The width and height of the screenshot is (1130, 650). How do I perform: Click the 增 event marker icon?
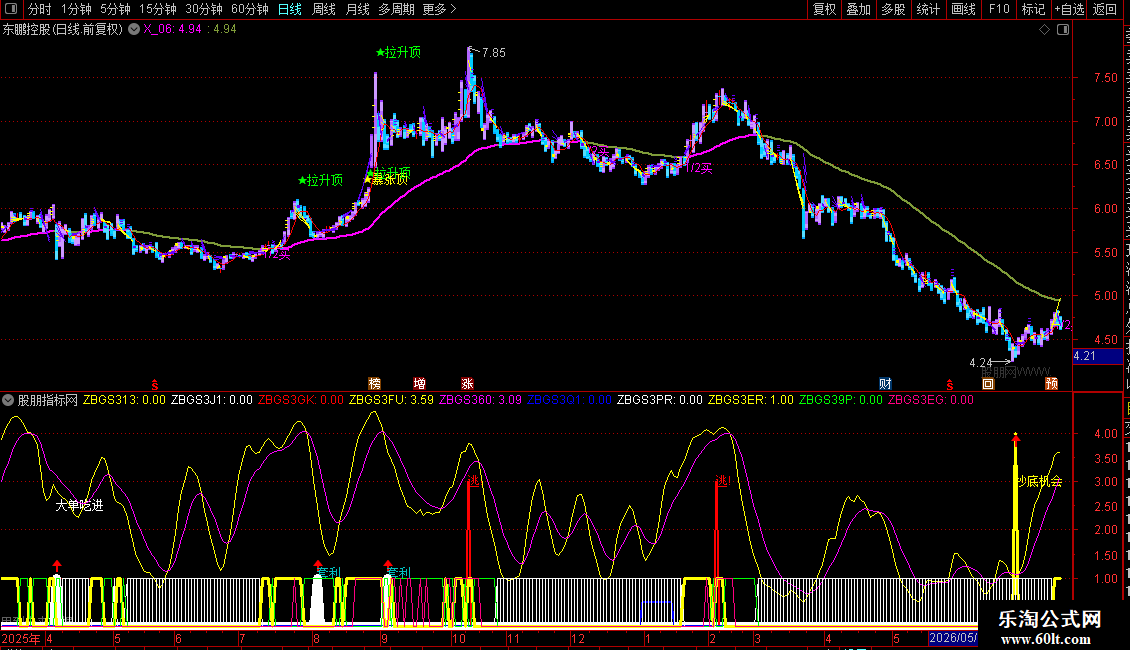tap(419, 383)
